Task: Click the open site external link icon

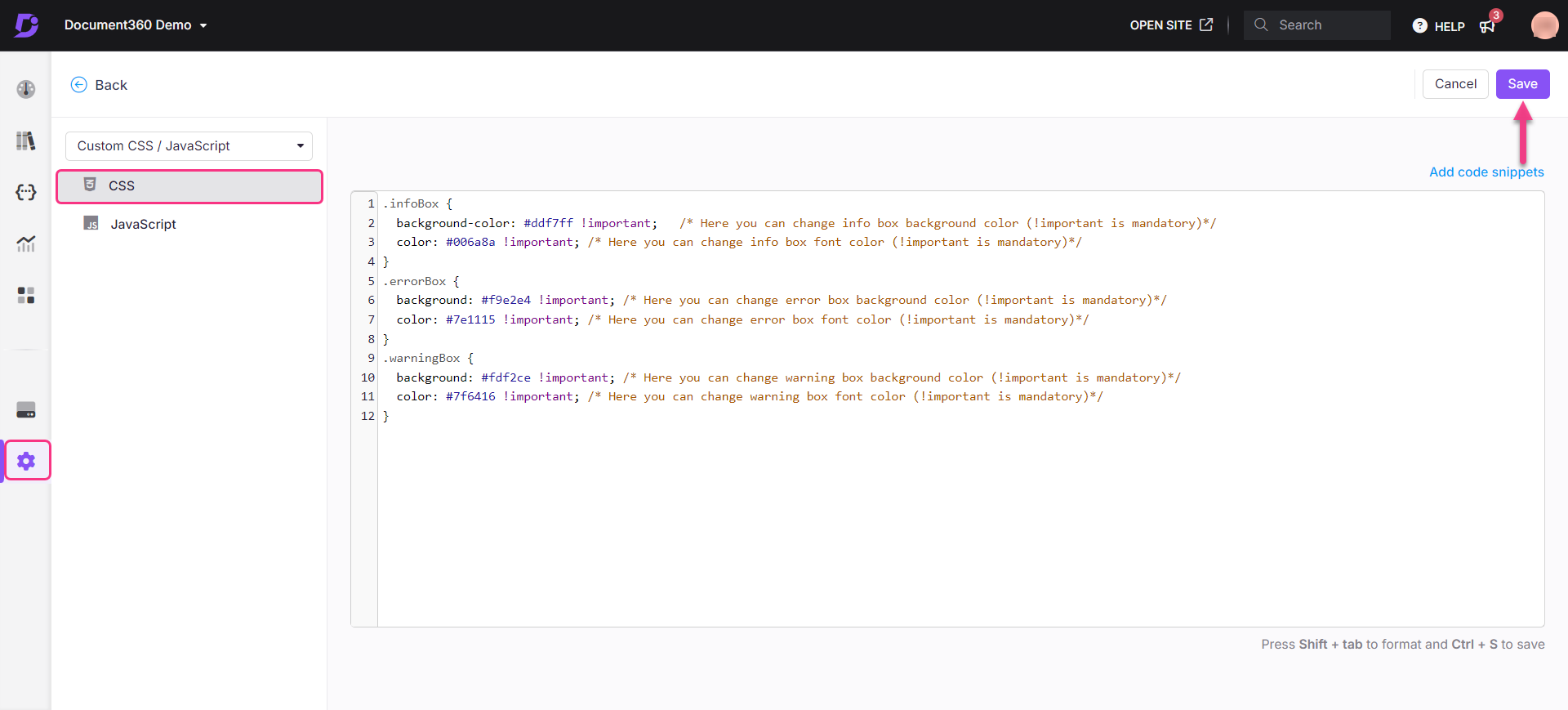Action: [x=1206, y=25]
